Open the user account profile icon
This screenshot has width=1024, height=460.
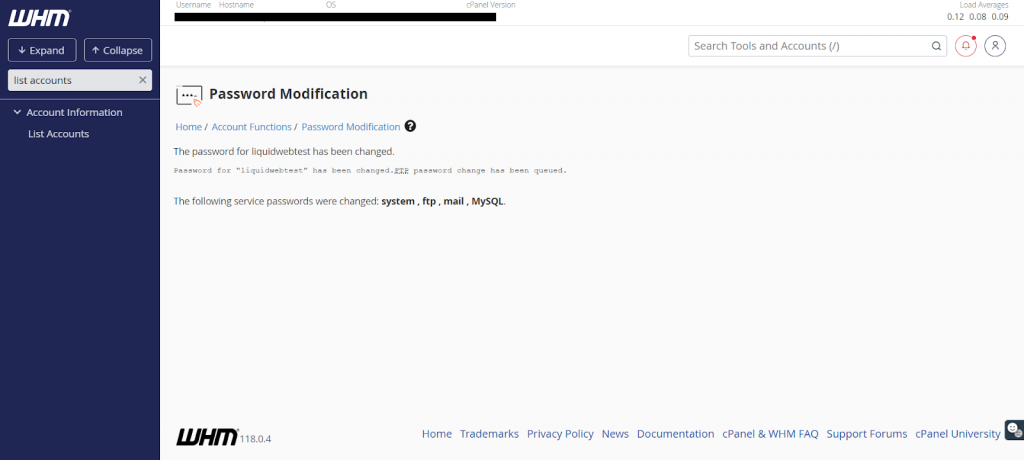pyautogui.click(x=995, y=46)
